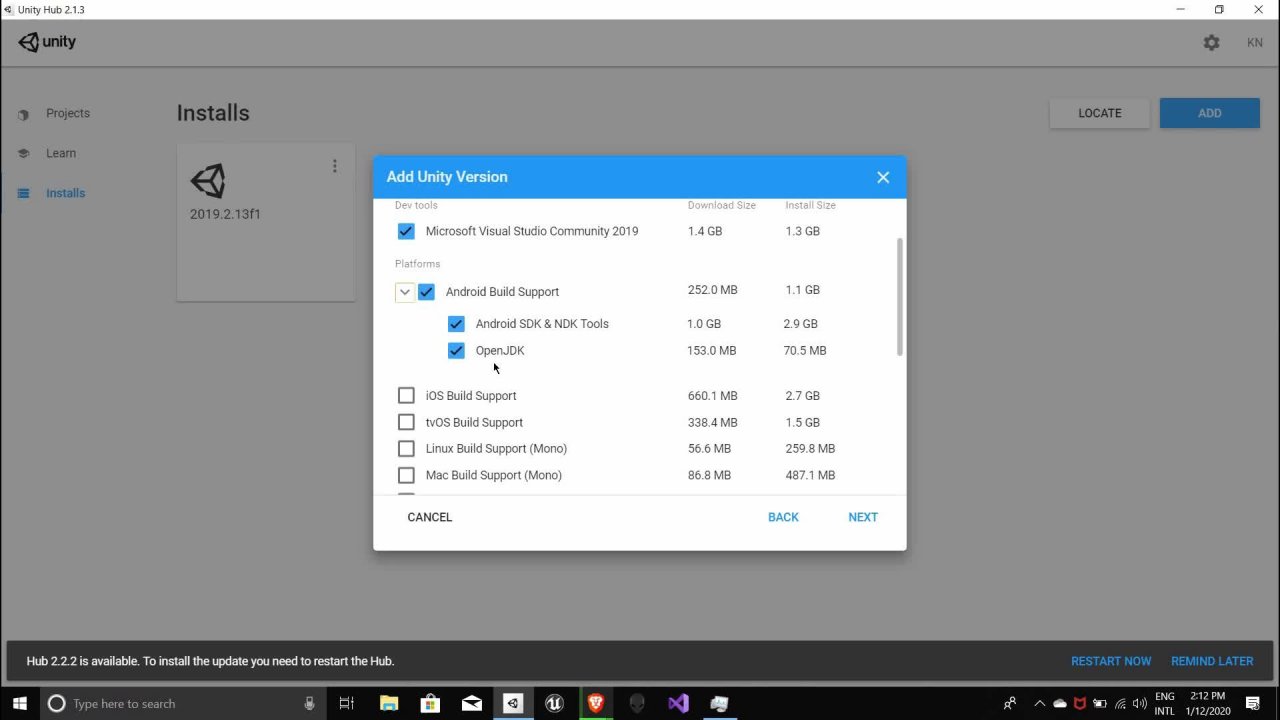This screenshot has height=720, width=1280.
Task: Uncheck Android SDK & NDK Tools
Action: click(456, 324)
